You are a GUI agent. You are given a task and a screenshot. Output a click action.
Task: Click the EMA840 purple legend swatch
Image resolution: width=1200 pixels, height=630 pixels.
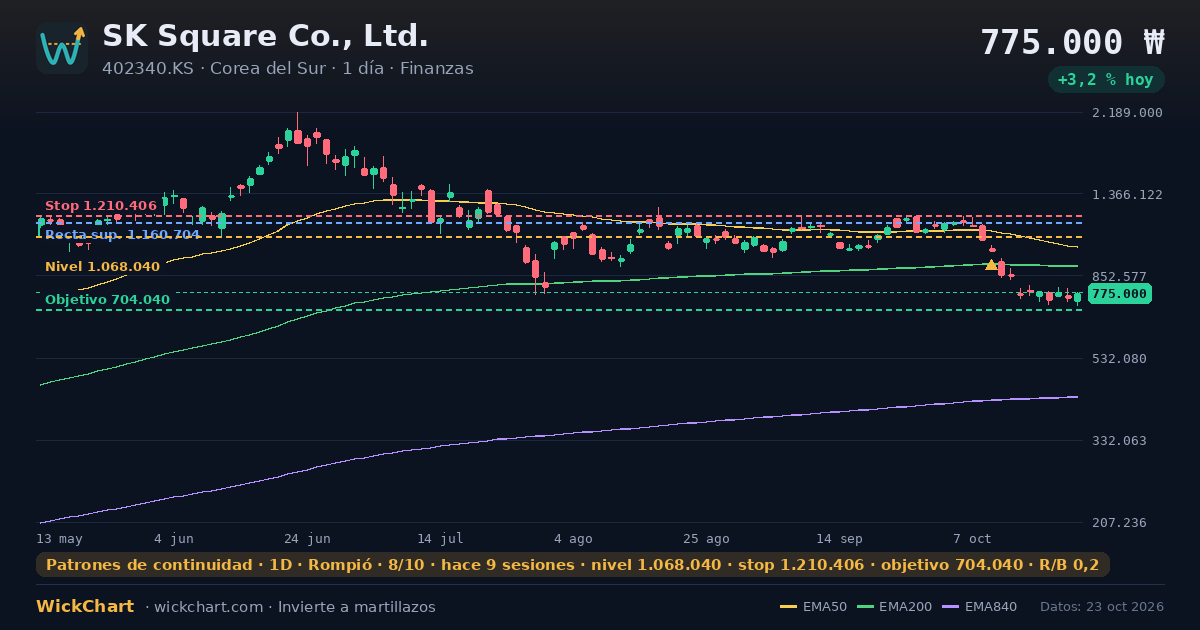coord(950,607)
